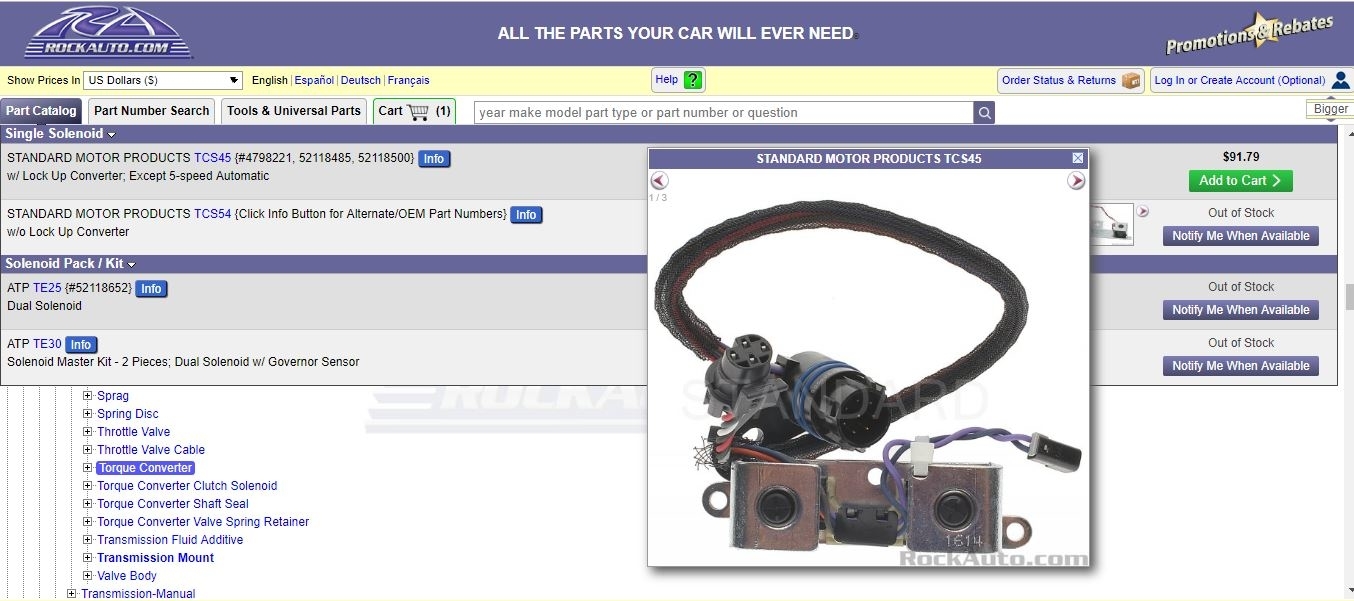The image size is (1354, 601).
Task: Expand Torque Converter Valve Spring Retainer node
Action: [x=88, y=522]
